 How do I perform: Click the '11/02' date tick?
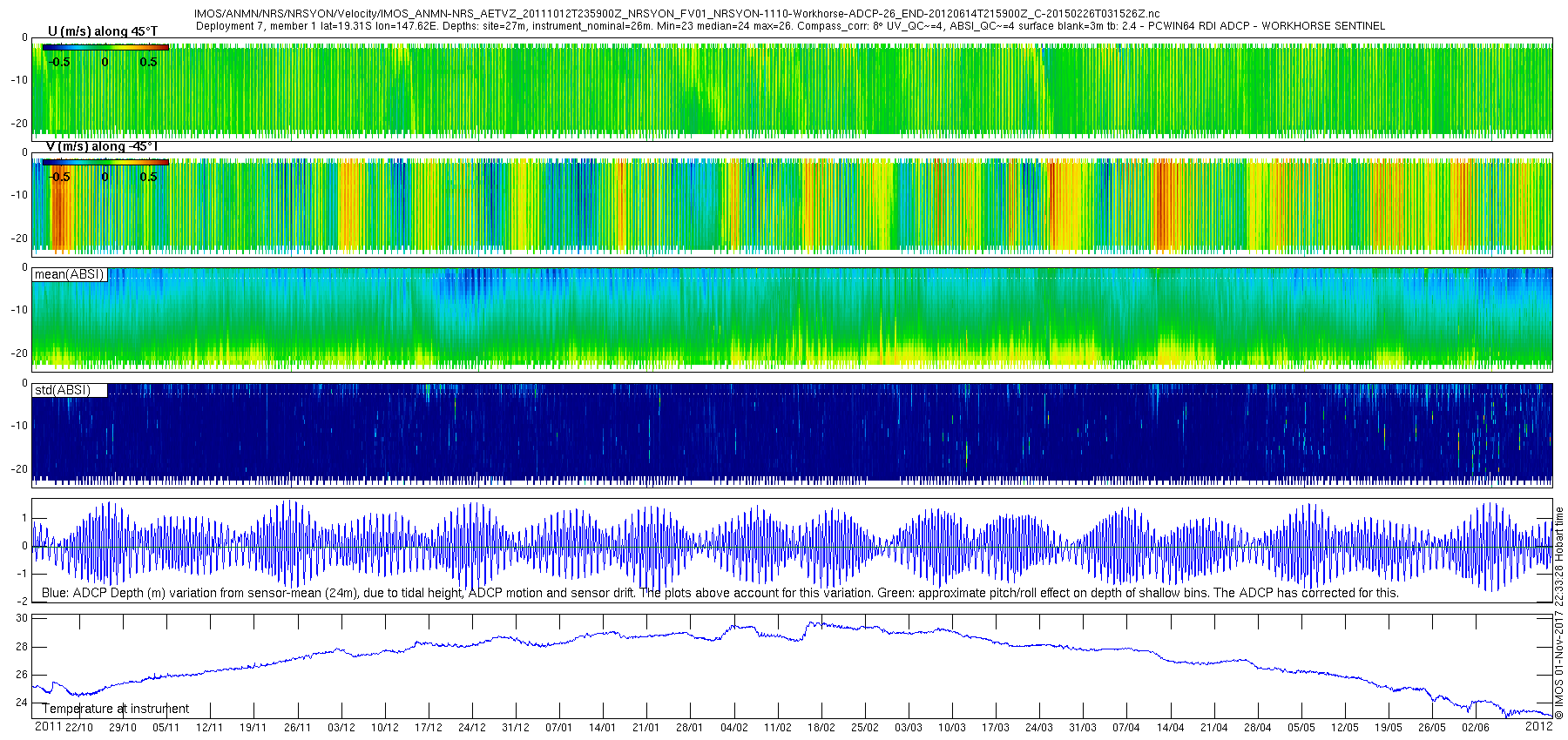click(778, 728)
